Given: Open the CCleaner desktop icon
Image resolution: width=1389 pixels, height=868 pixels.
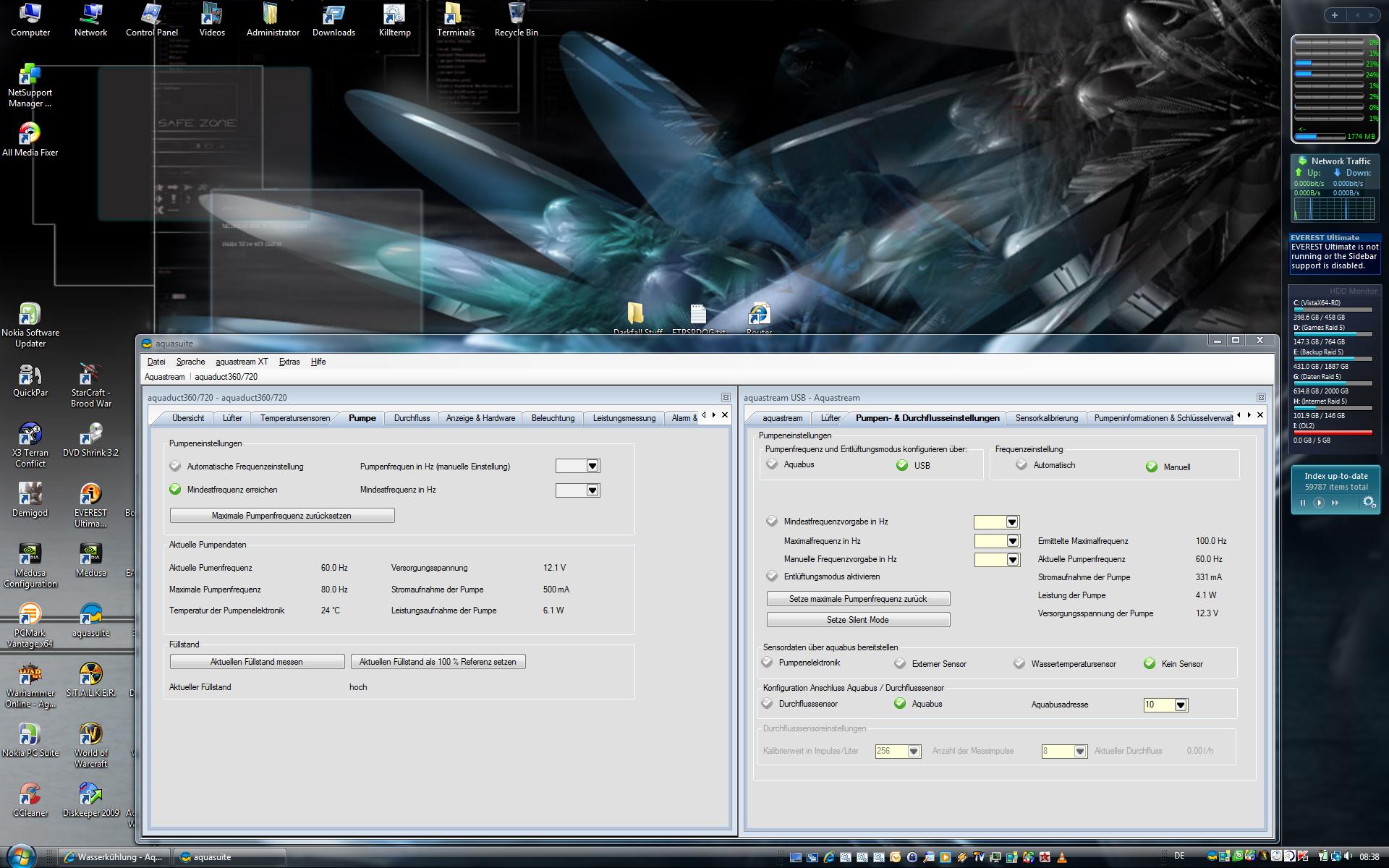Looking at the screenshot, I should pyautogui.click(x=30, y=795).
